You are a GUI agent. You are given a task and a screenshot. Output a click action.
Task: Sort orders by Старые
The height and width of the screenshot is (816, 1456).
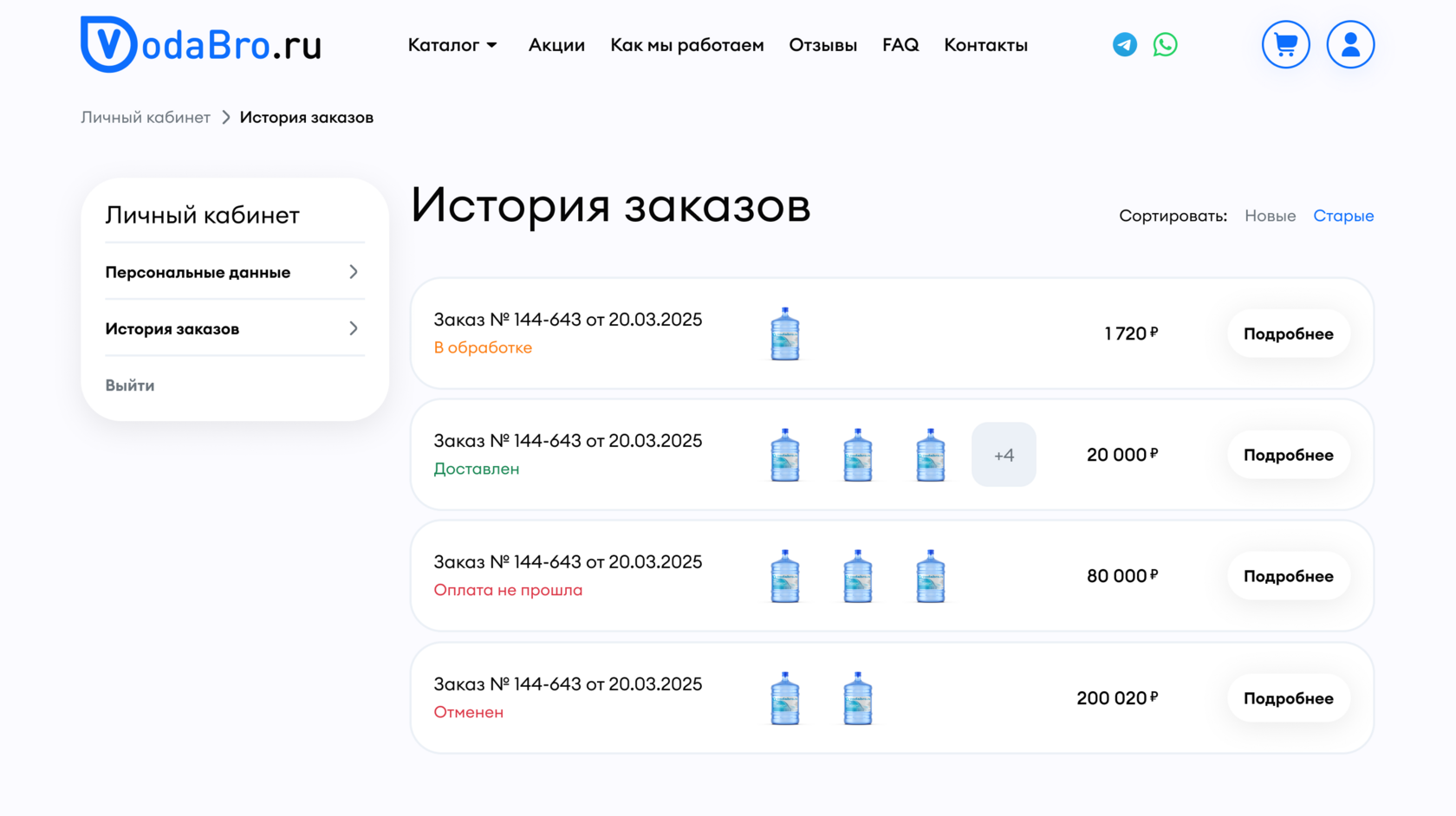click(1342, 216)
